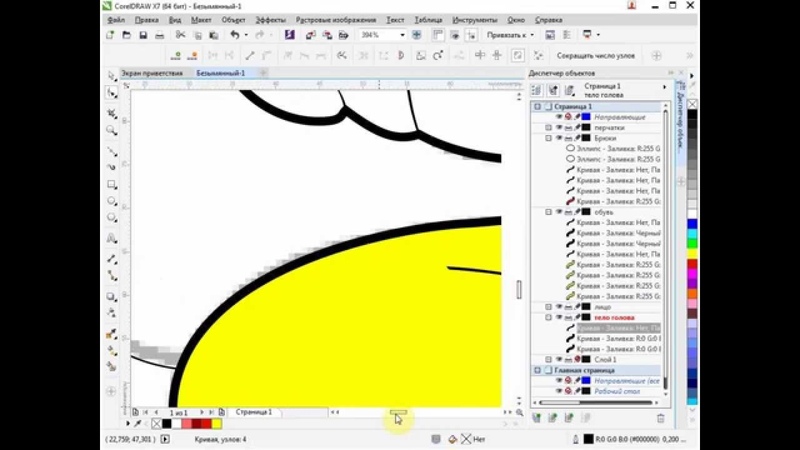
Task: Click the Import icon in standard toolbar
Action: tap(310, 35)
